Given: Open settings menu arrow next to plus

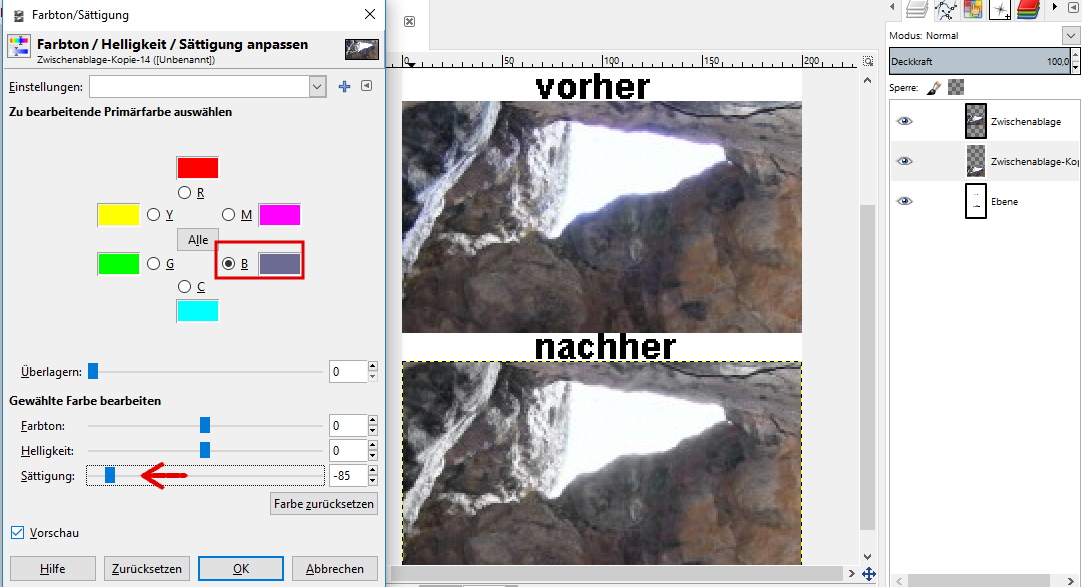Looking at the screenshot, I should pyautogui.click(x=367, y=86).
